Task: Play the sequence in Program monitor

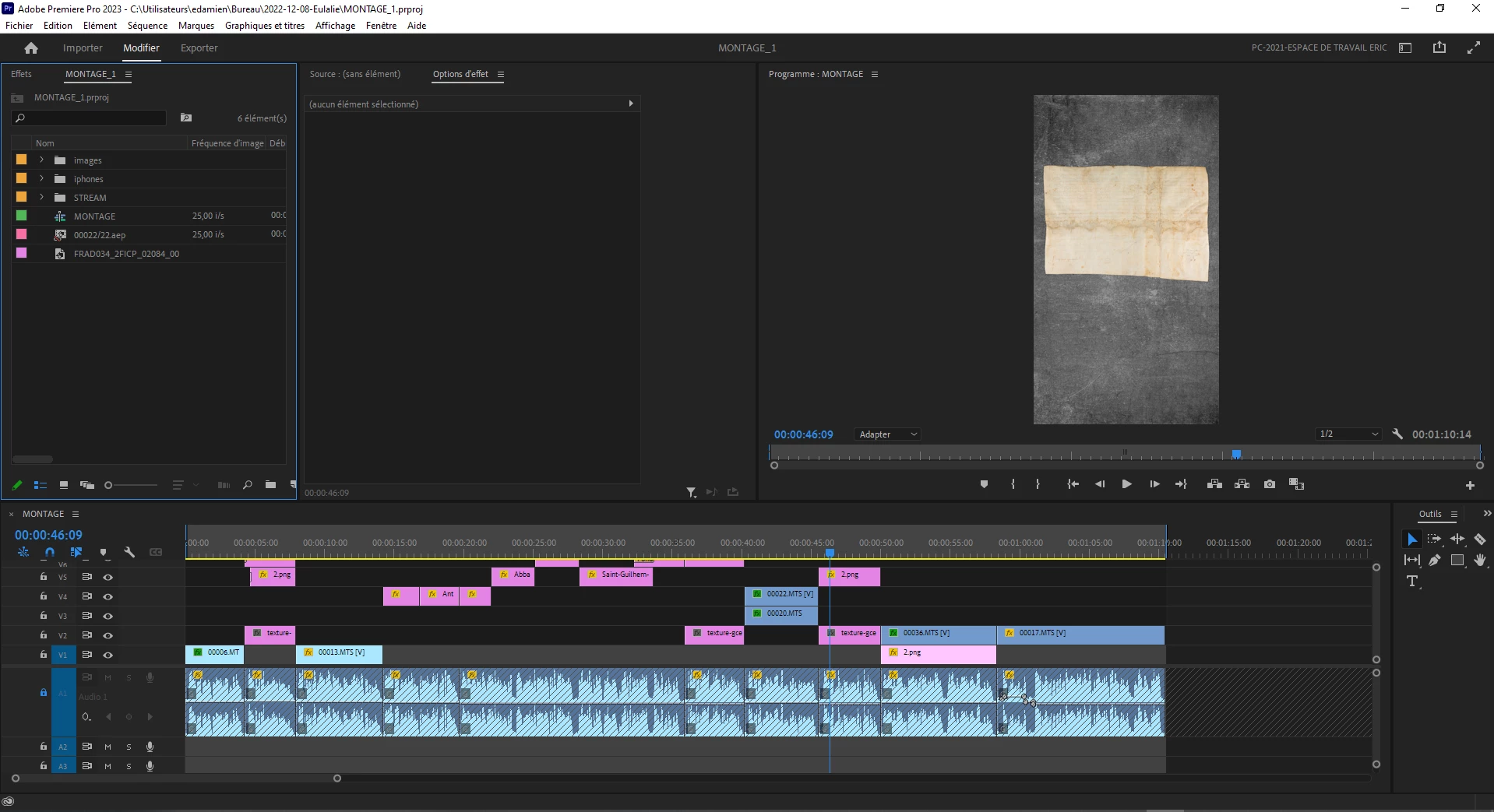Action: (1126, 484)
